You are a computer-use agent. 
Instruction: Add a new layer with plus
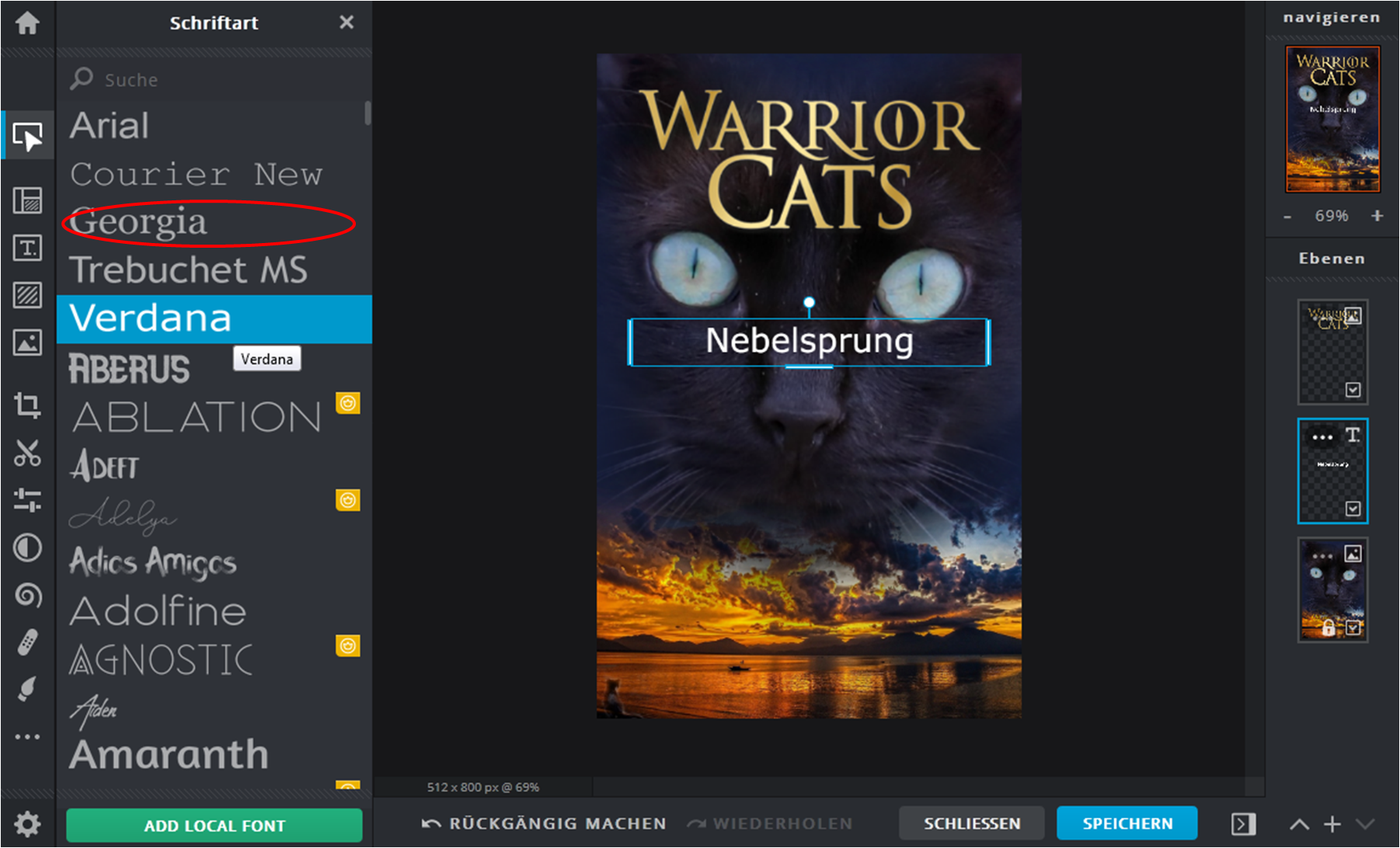[x=1332, y=824]
